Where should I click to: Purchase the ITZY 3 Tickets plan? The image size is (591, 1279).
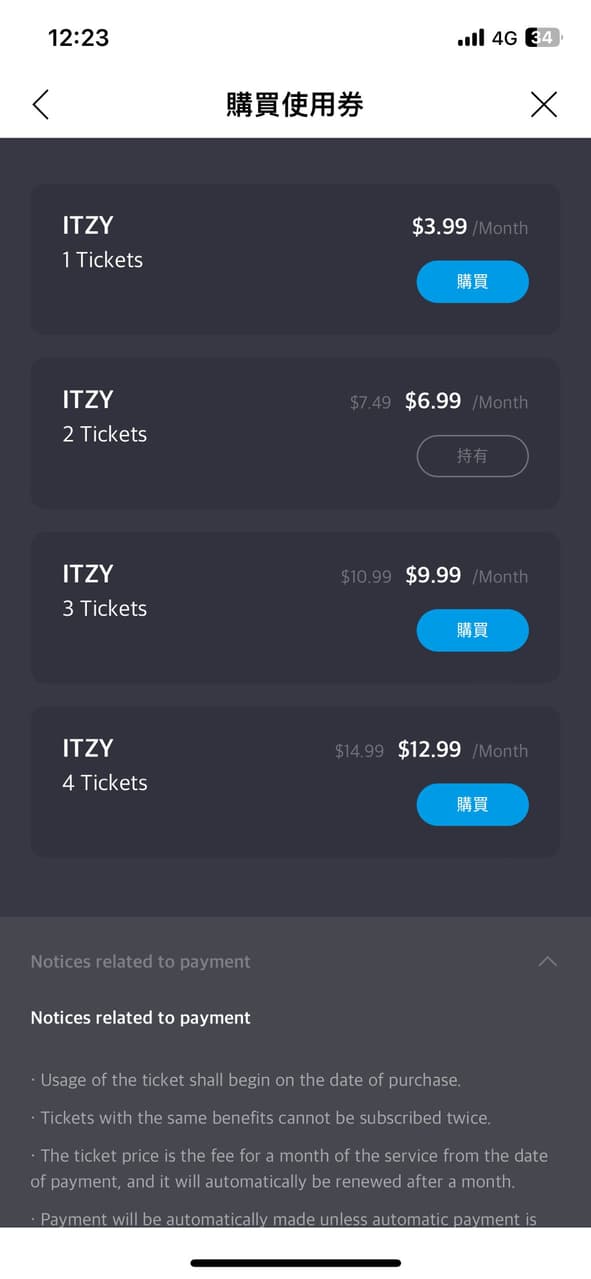(472, 630)
